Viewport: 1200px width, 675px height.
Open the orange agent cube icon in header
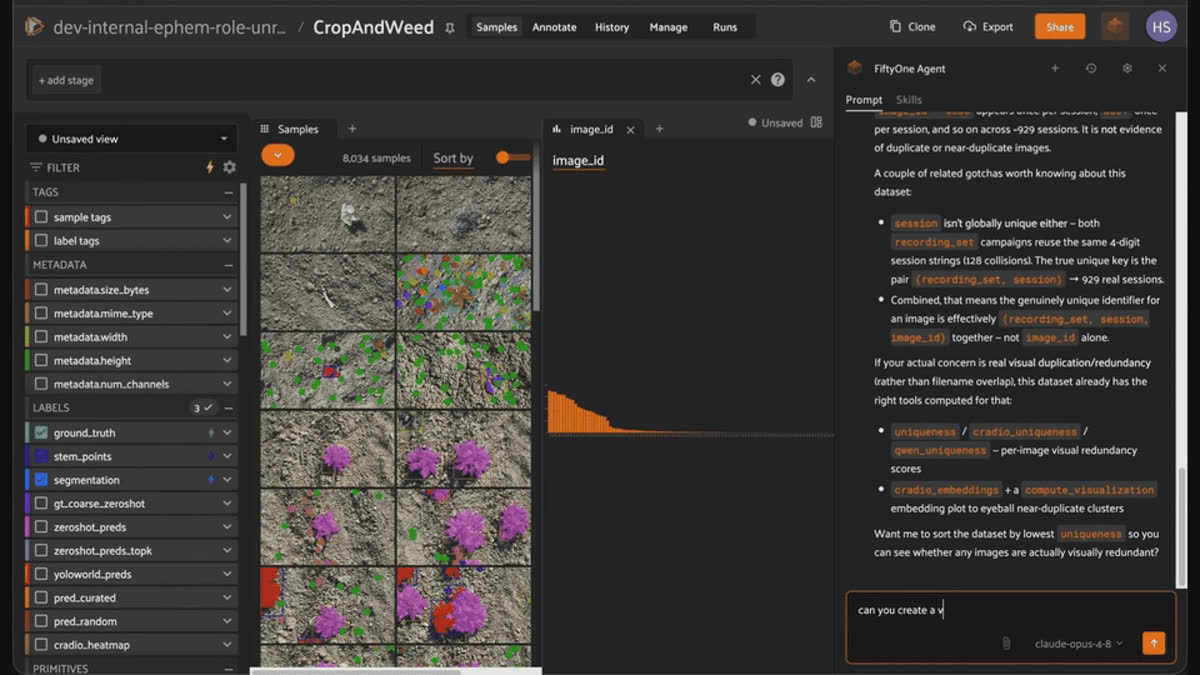tap(1113, 27)
